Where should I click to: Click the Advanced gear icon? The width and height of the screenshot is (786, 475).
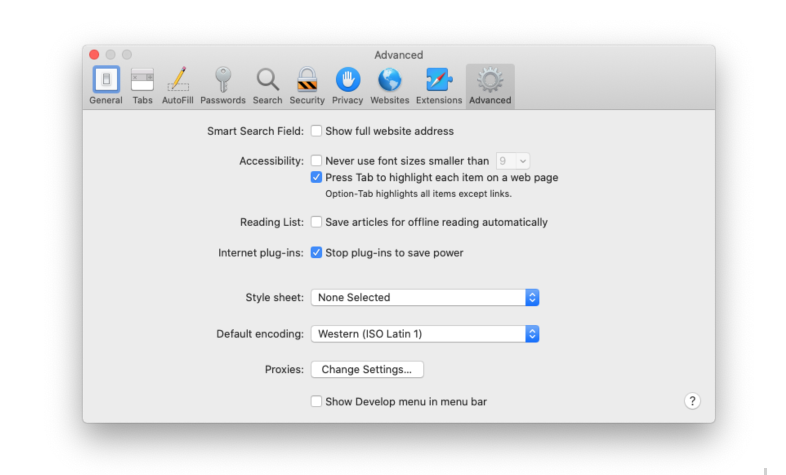click(x=489, y=81)
